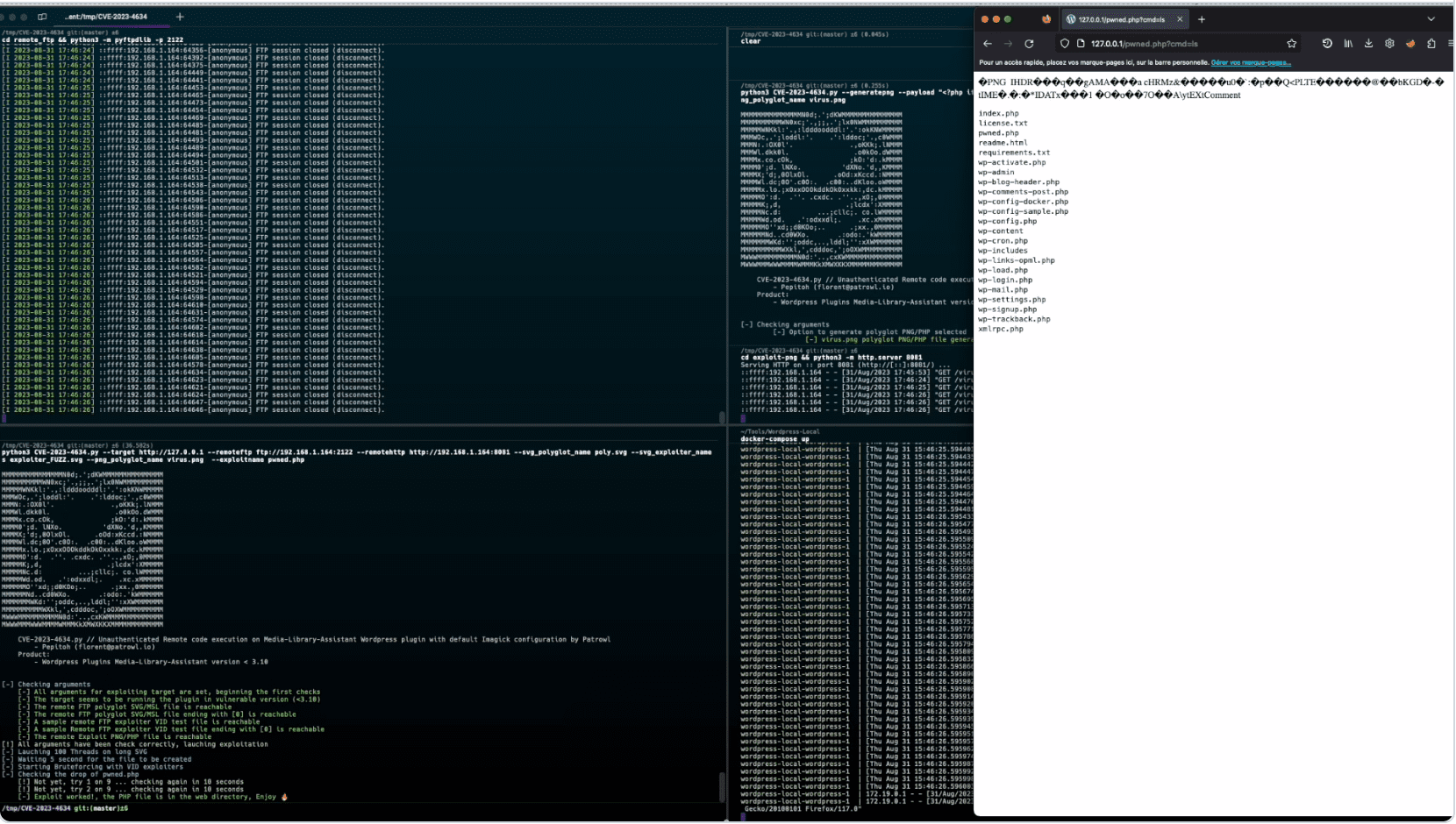Open the Firefox extensions puzzle icon
Screen dimensions: 1456x824
point(1431,43)
